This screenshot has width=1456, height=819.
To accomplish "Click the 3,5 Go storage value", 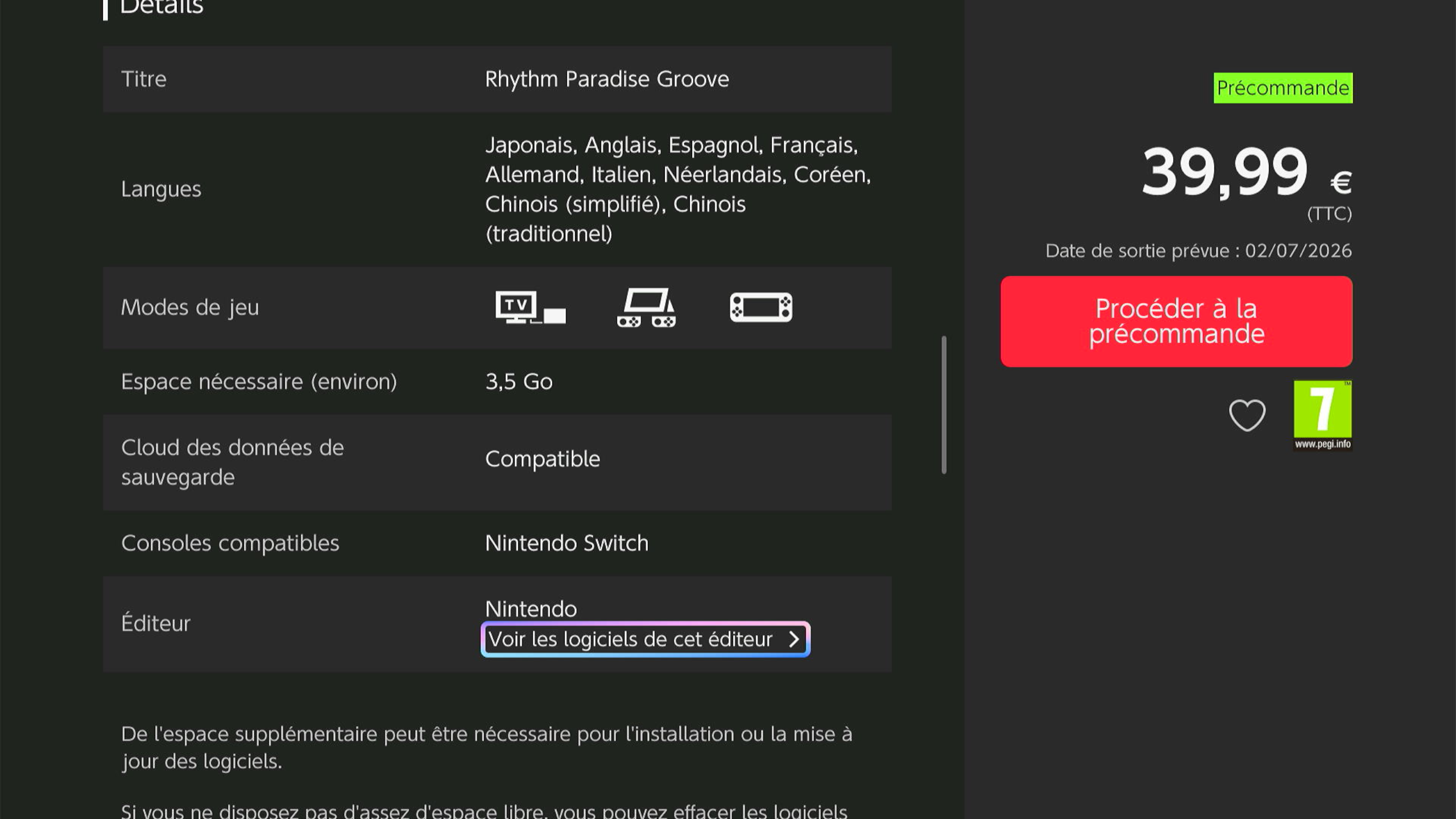I will coord(519,382).
